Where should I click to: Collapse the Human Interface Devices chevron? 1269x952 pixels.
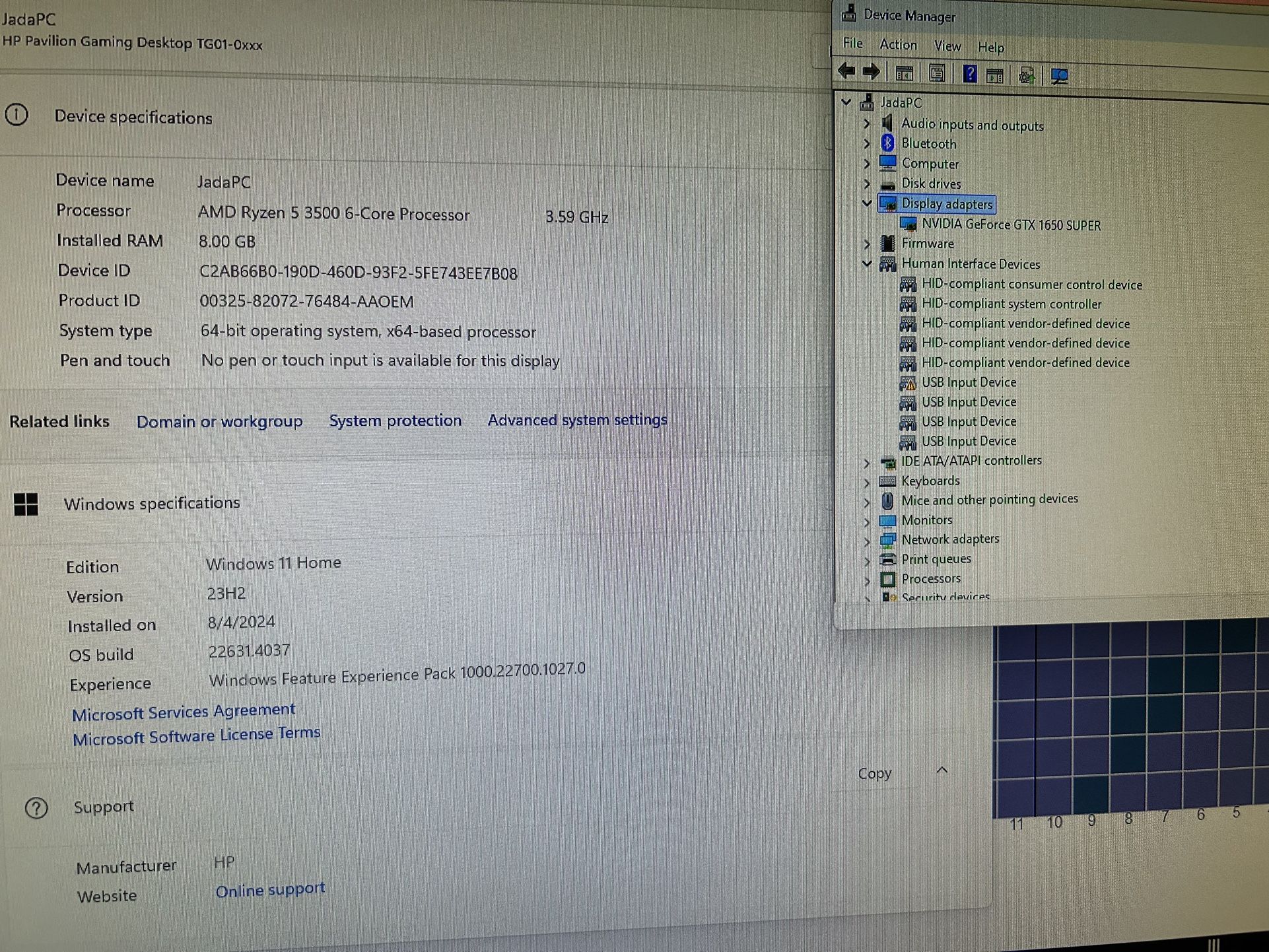coord(867,263)
